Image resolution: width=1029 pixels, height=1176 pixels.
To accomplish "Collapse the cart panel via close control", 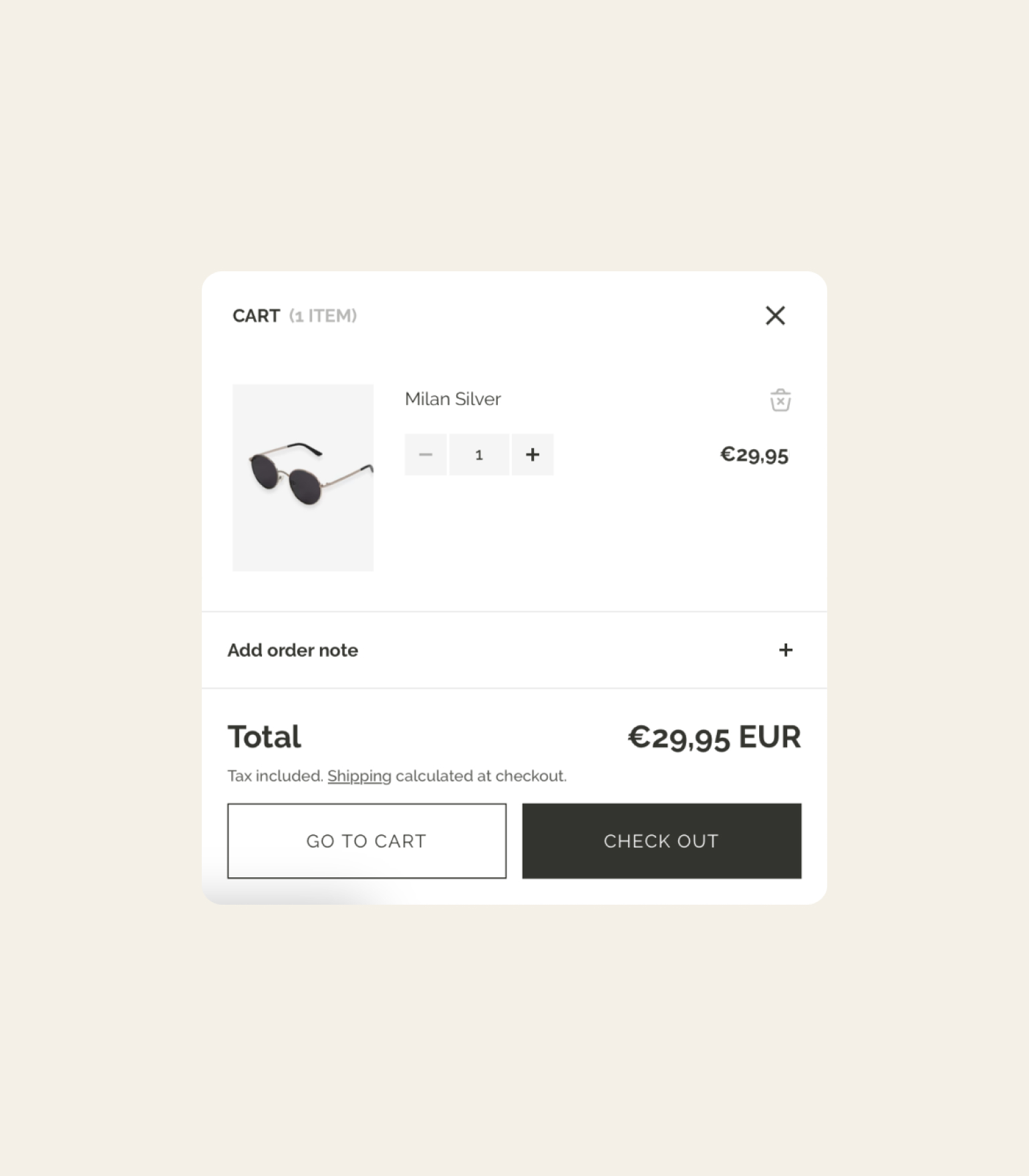I will click(775, 315).
